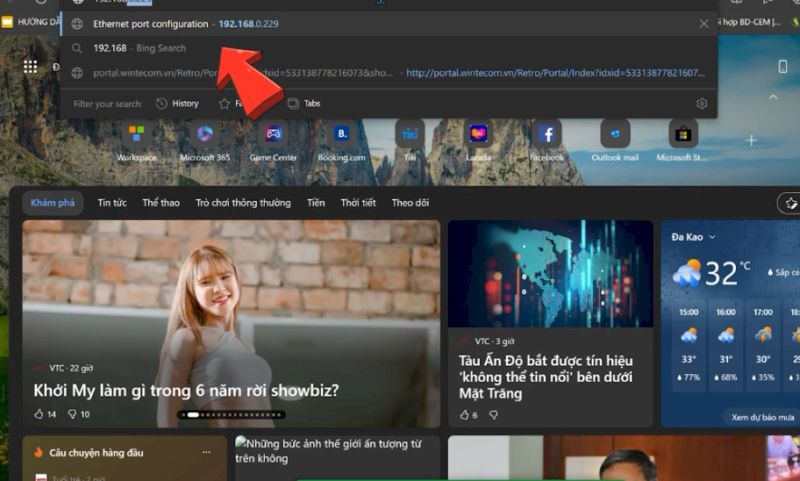This screenshot has height=481, width=800.
Task: Open the Workspace quick link
Action: pos(136,141)
